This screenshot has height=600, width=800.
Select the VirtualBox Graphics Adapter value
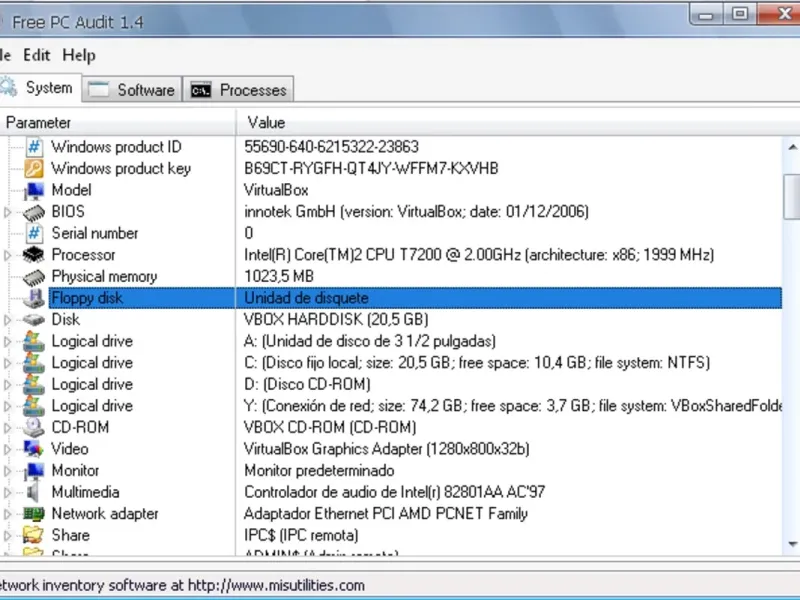pyautogui.click(x=386, y=449)
